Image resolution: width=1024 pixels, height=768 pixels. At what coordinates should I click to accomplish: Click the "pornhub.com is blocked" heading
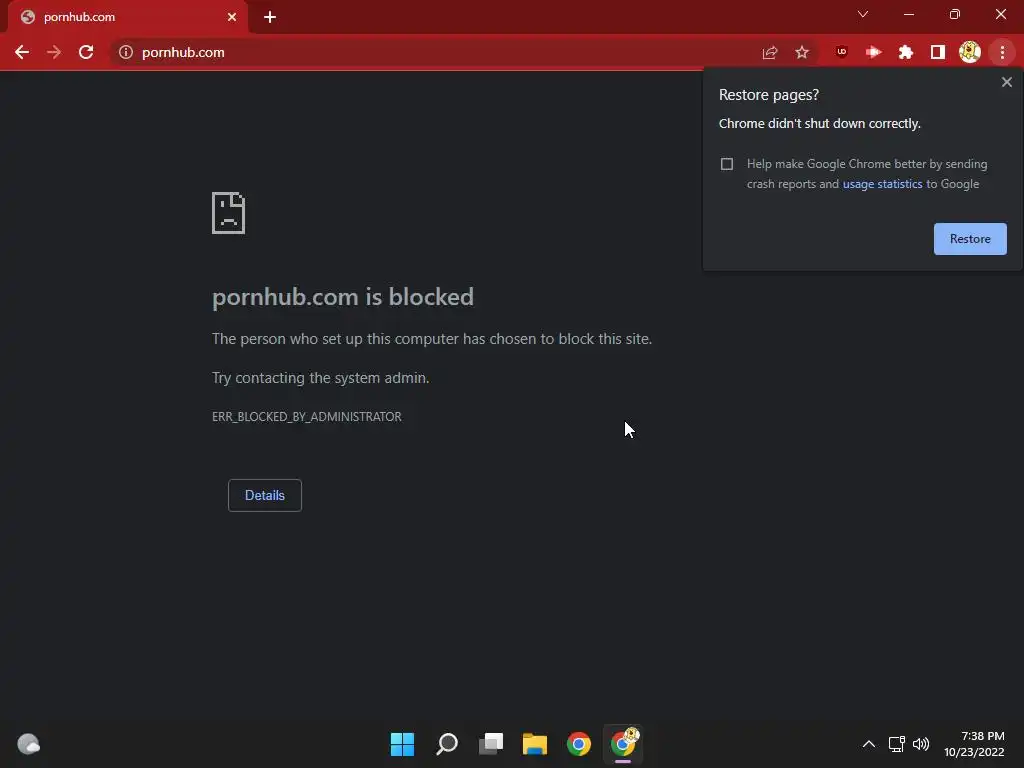(343, 297)
